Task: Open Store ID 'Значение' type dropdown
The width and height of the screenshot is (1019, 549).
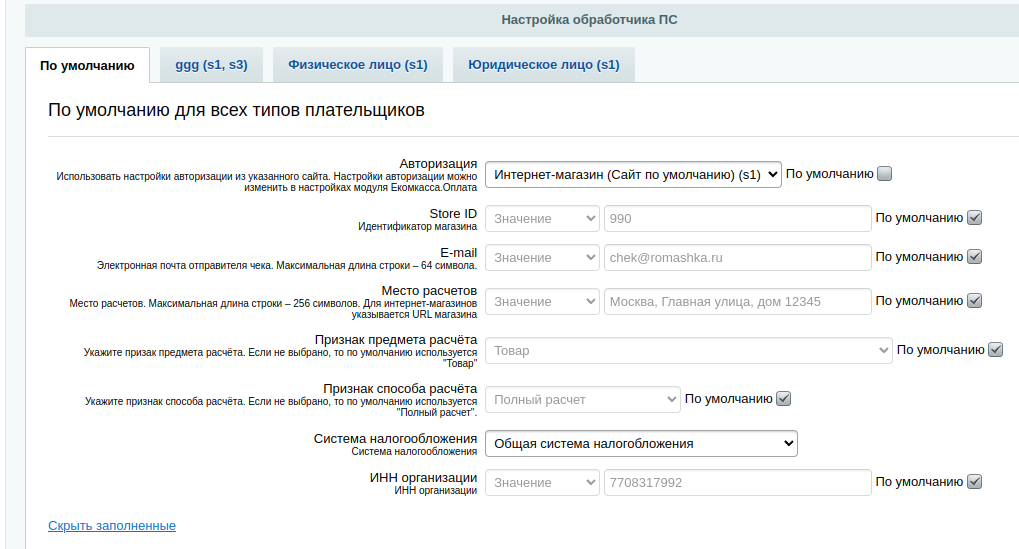Action: click(x=542, y=219)
